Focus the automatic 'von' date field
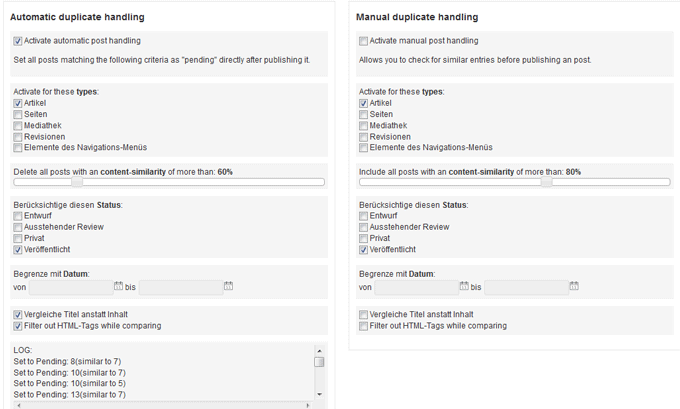The width and height of the screenshot is (680, 409). pos(71,287)
